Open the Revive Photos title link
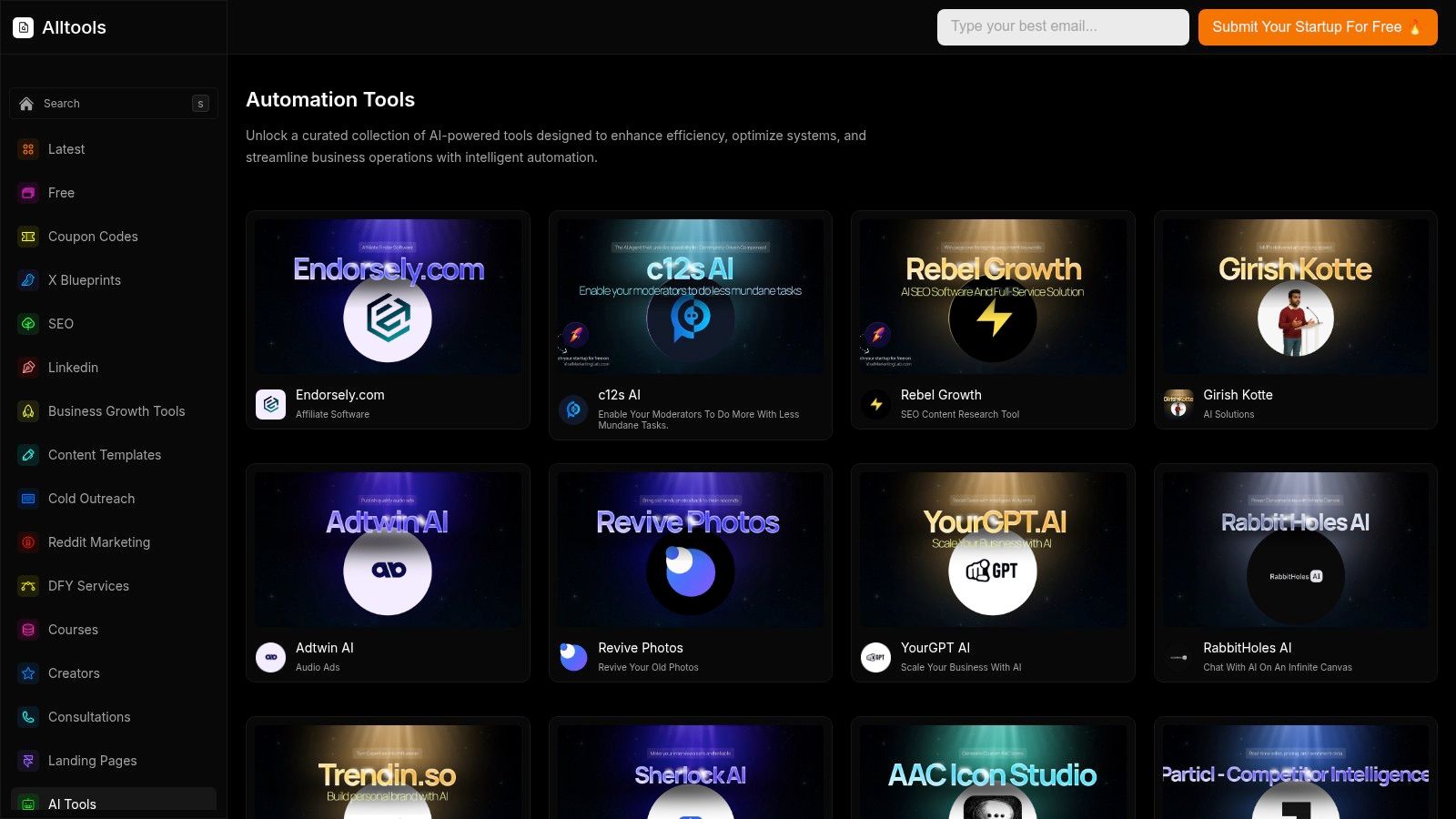 click(641, 648)
